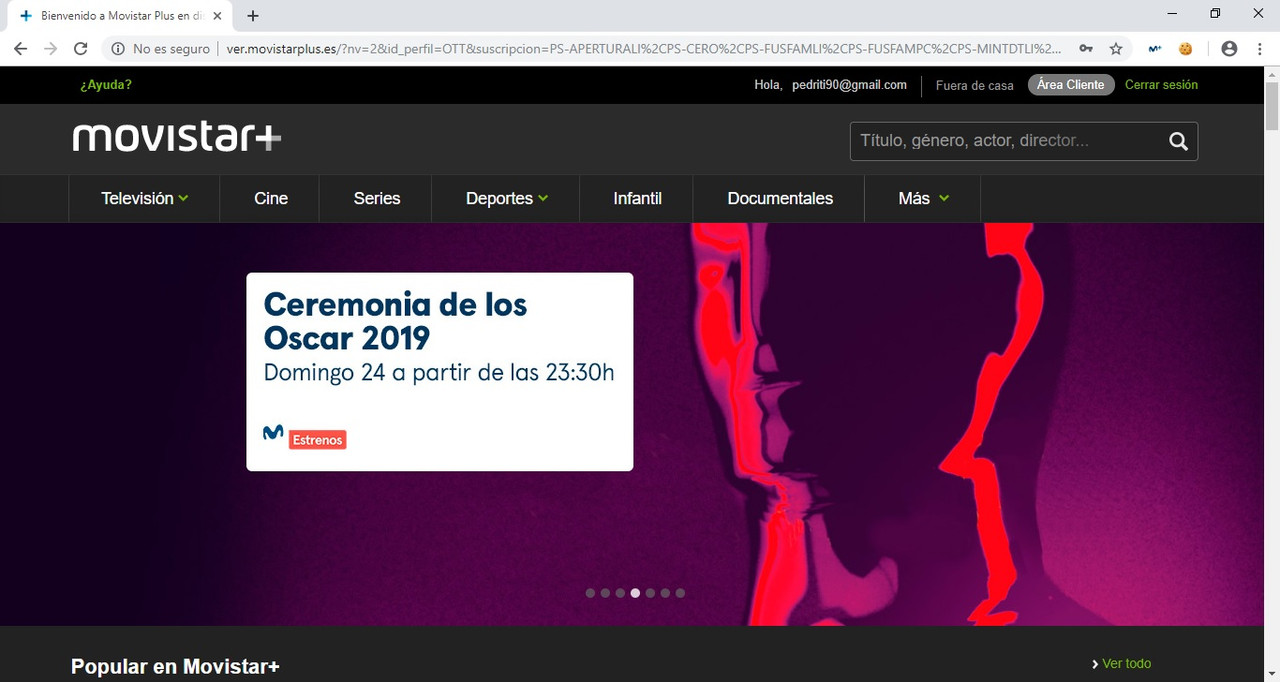Viewport: 1280px width, 682px height.
Task: Expand the Televisión dropdown menu
Action: click(144, 198)
